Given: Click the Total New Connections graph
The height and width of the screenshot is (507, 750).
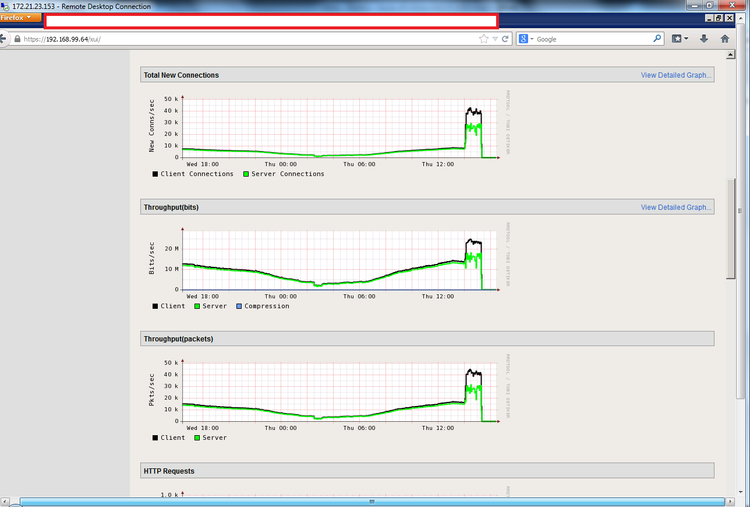Looking at the screenshot, I should point(329,134).
